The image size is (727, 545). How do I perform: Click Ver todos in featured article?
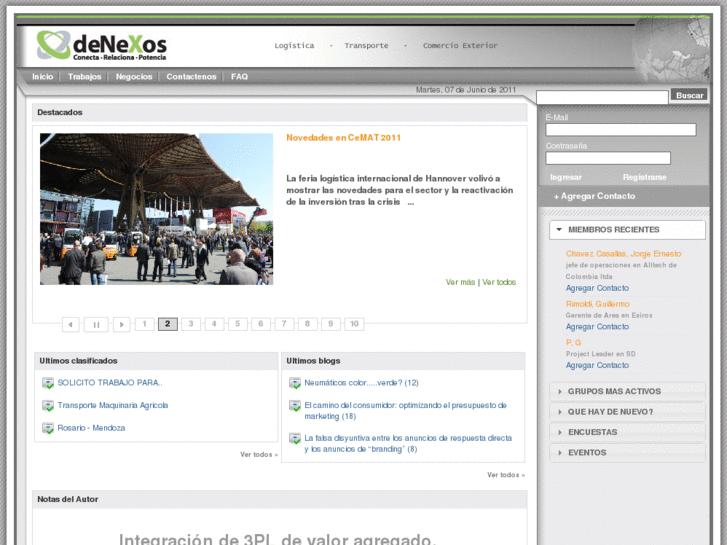499,282
